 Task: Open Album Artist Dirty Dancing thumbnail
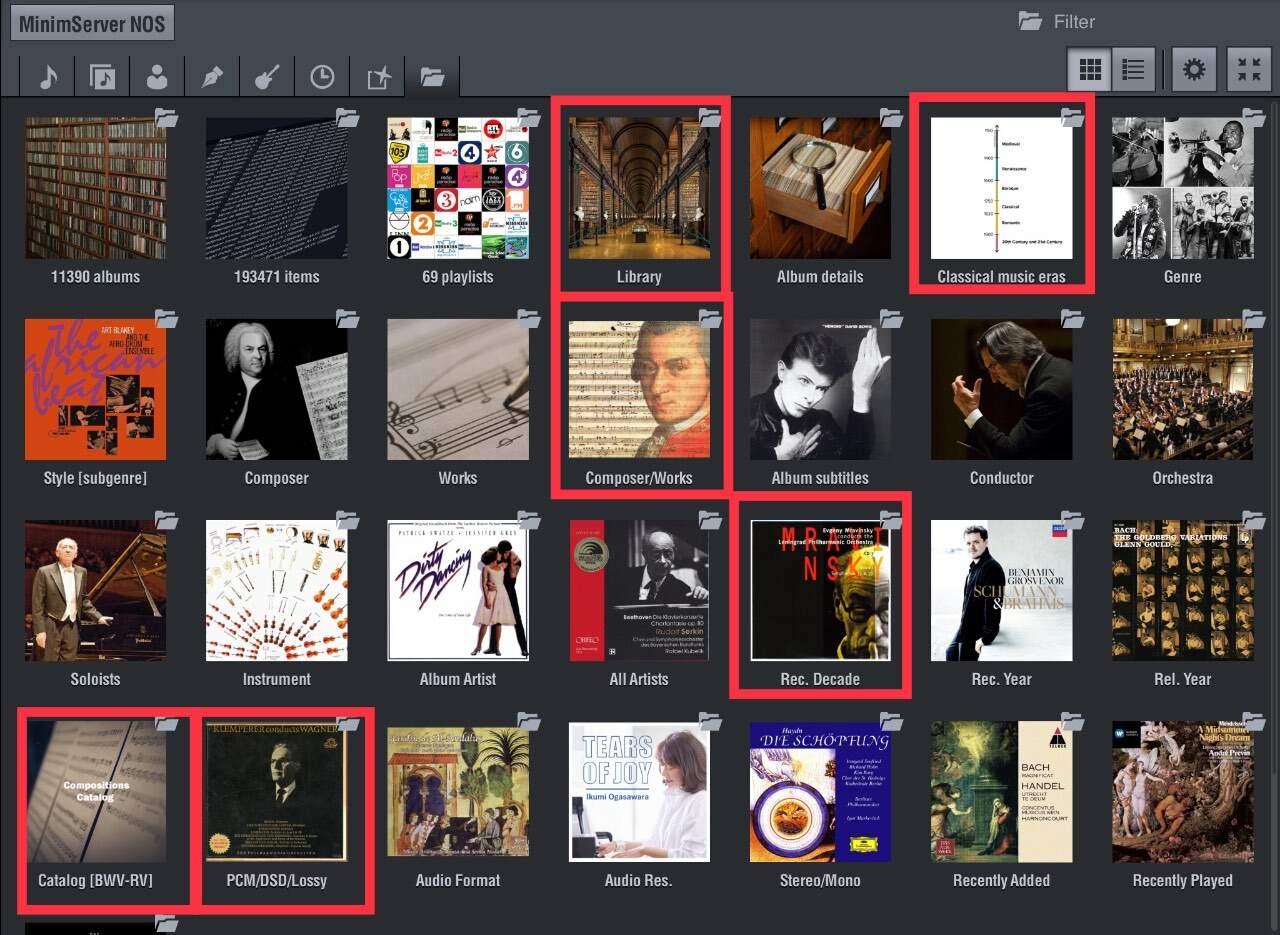tap(458, 590)
